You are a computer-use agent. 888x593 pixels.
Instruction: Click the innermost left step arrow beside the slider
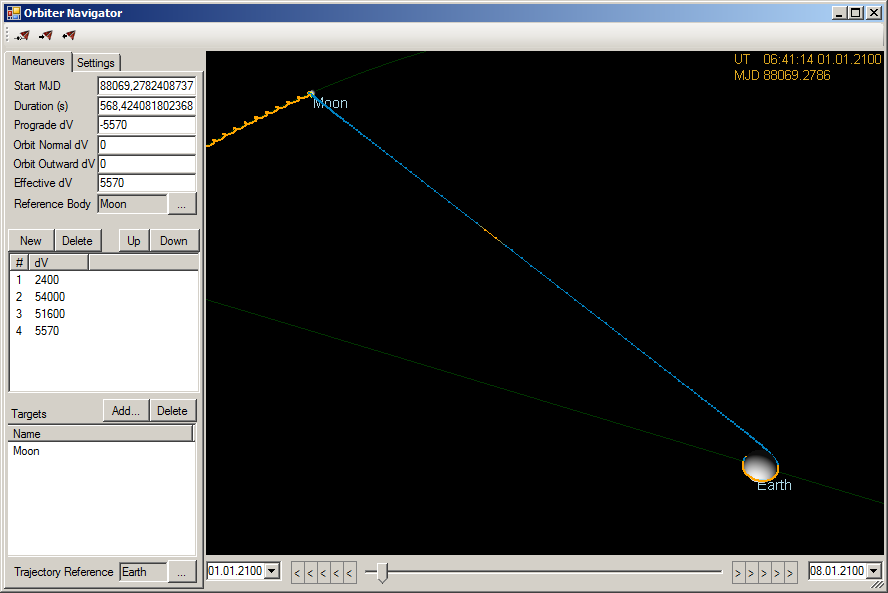pos(349,573)
